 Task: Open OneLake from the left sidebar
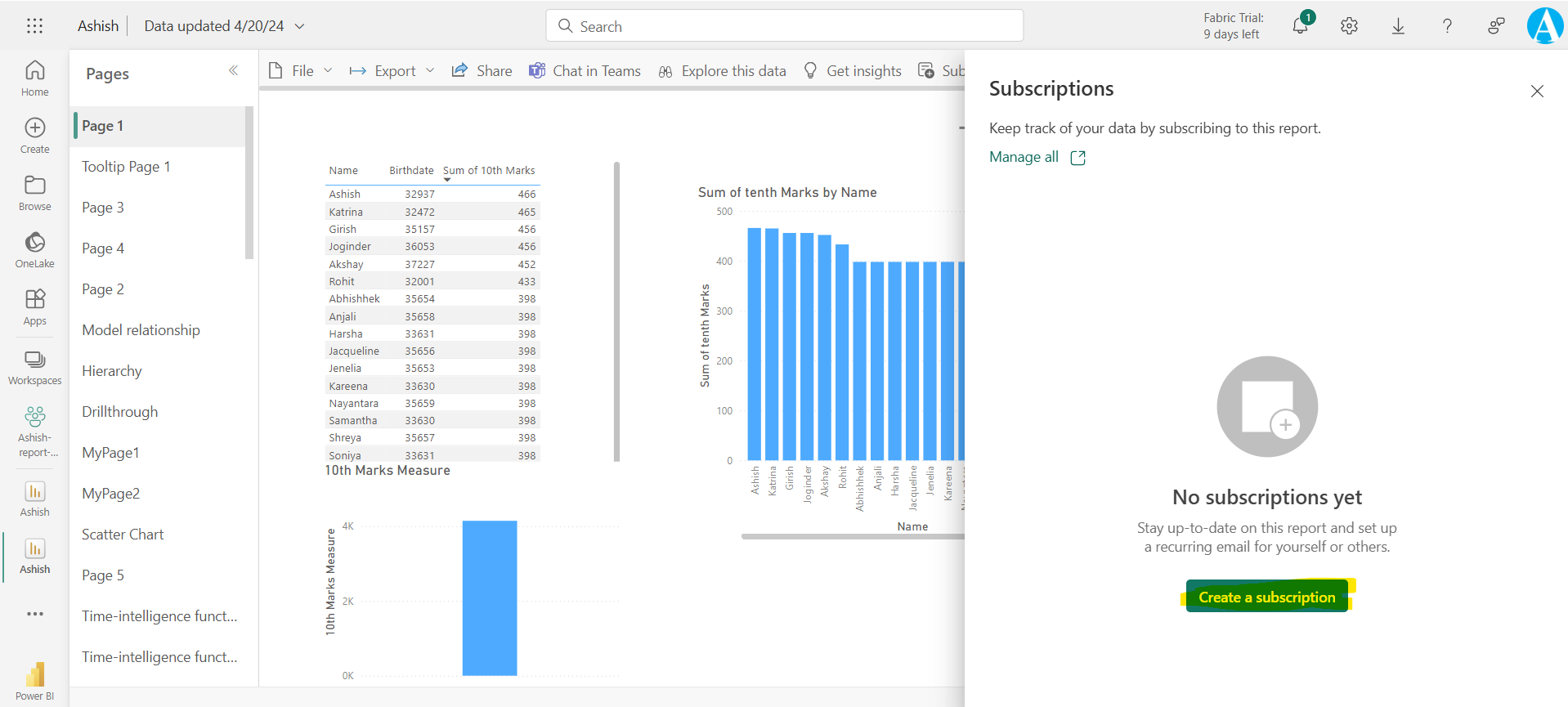click(x=34, y=249)
